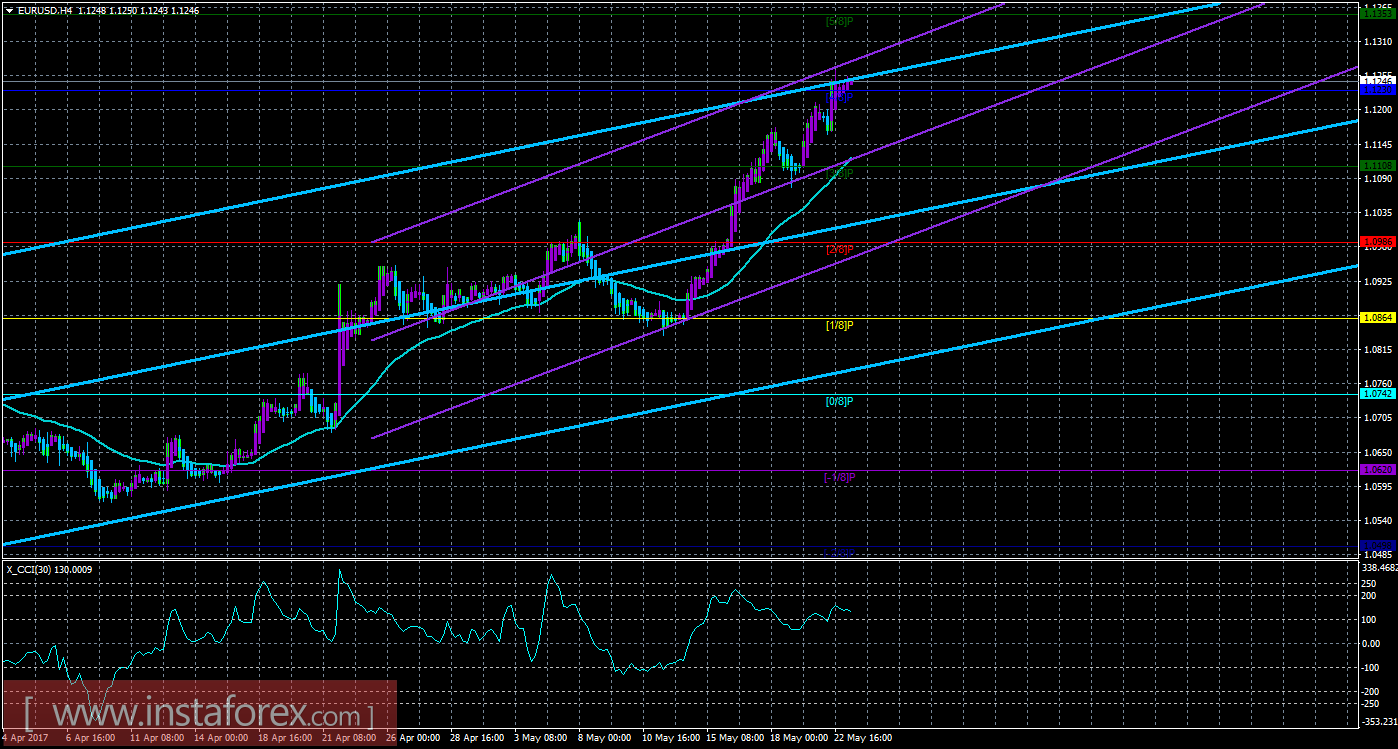
Task: Click the purple 1.0620 price level tag
Action: coord(1378,469)
